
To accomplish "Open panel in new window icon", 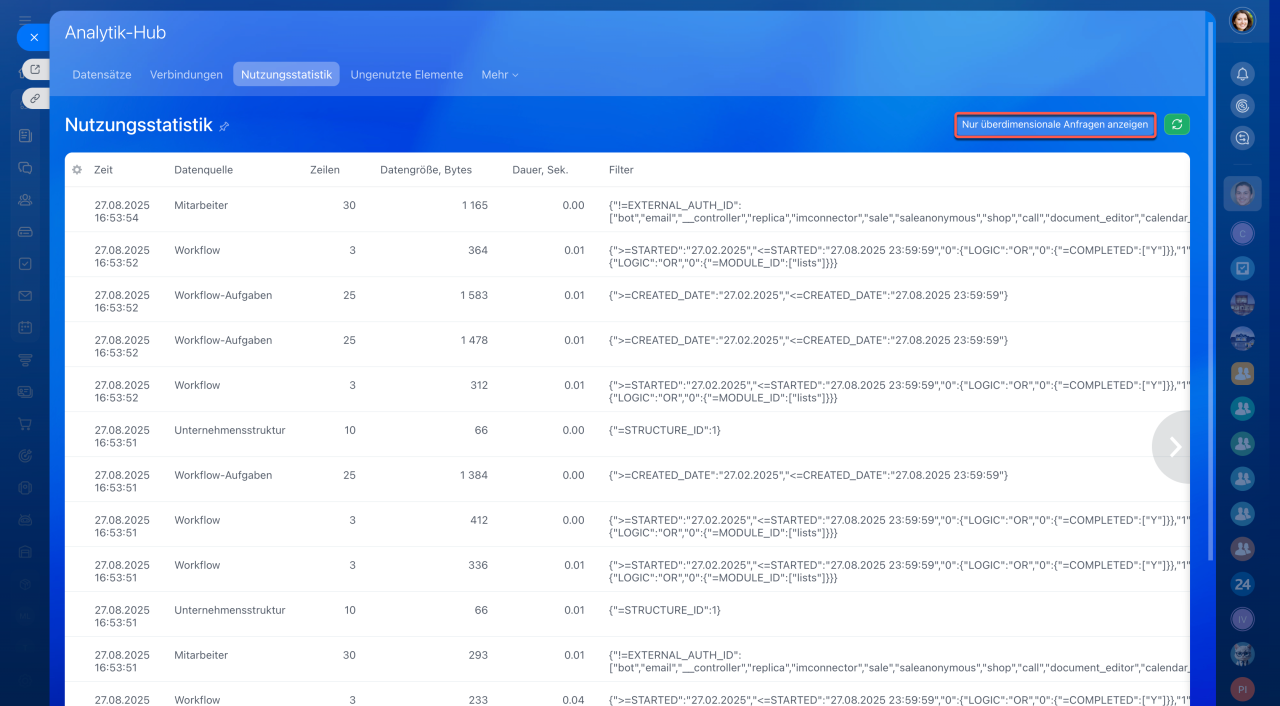I will tap(35, 70).
